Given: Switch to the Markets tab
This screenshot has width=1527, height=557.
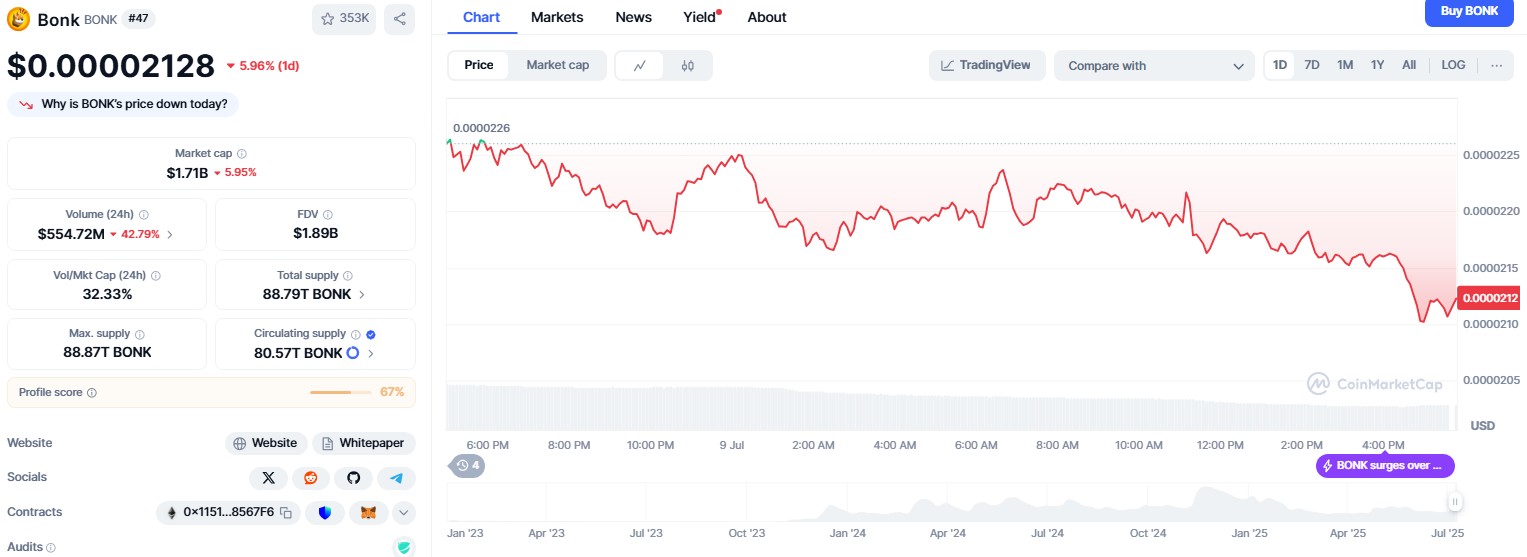Looking at the screenshot, I should pyautogui.click(x=557, y=17).
